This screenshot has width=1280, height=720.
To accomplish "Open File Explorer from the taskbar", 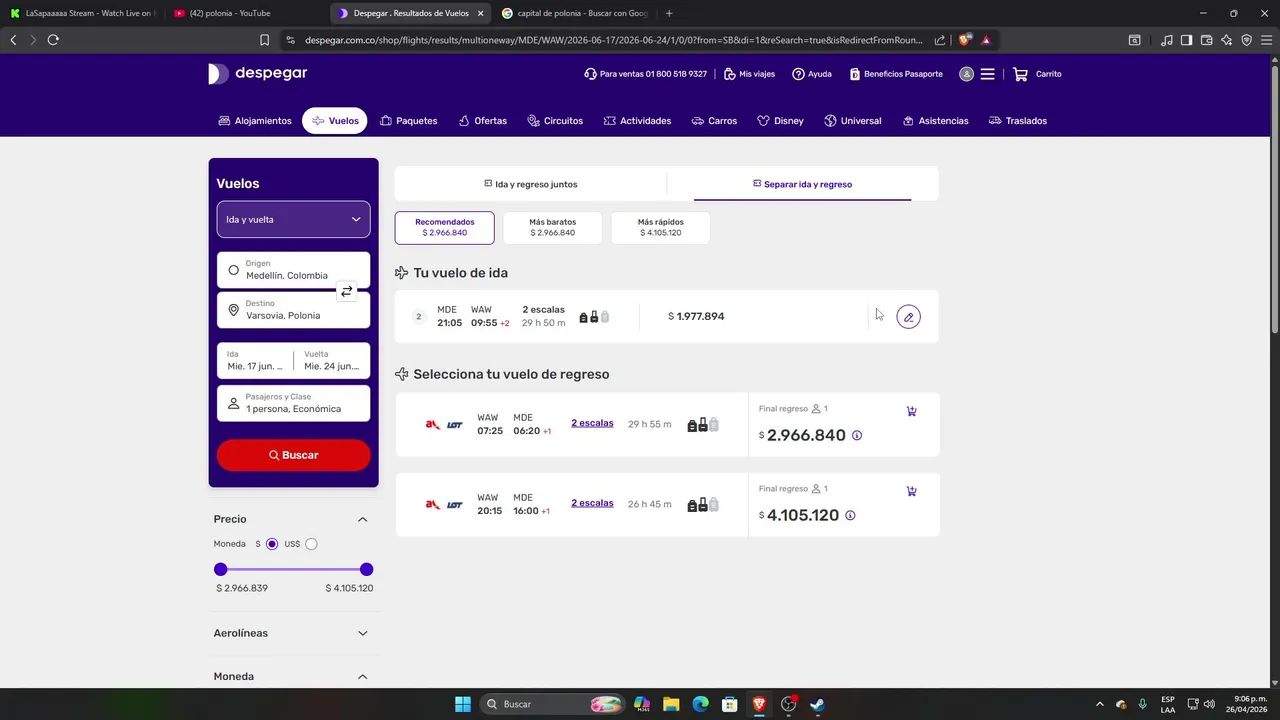I will [x=670, y=704].
